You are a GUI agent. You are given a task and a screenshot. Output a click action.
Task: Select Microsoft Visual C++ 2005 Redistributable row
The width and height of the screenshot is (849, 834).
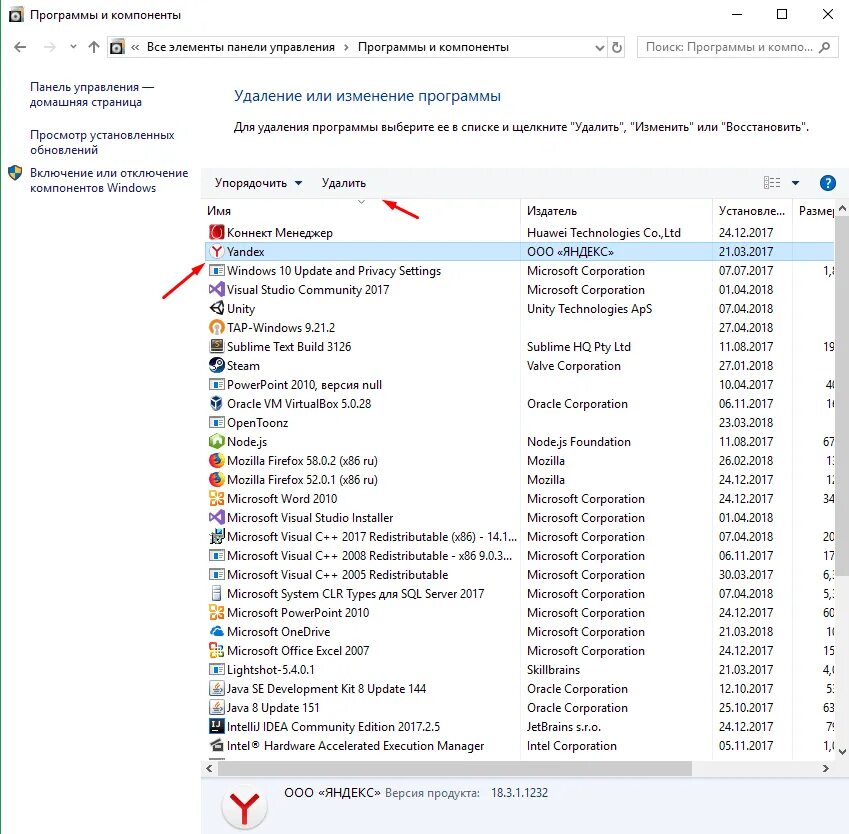(x=520, y=574)
